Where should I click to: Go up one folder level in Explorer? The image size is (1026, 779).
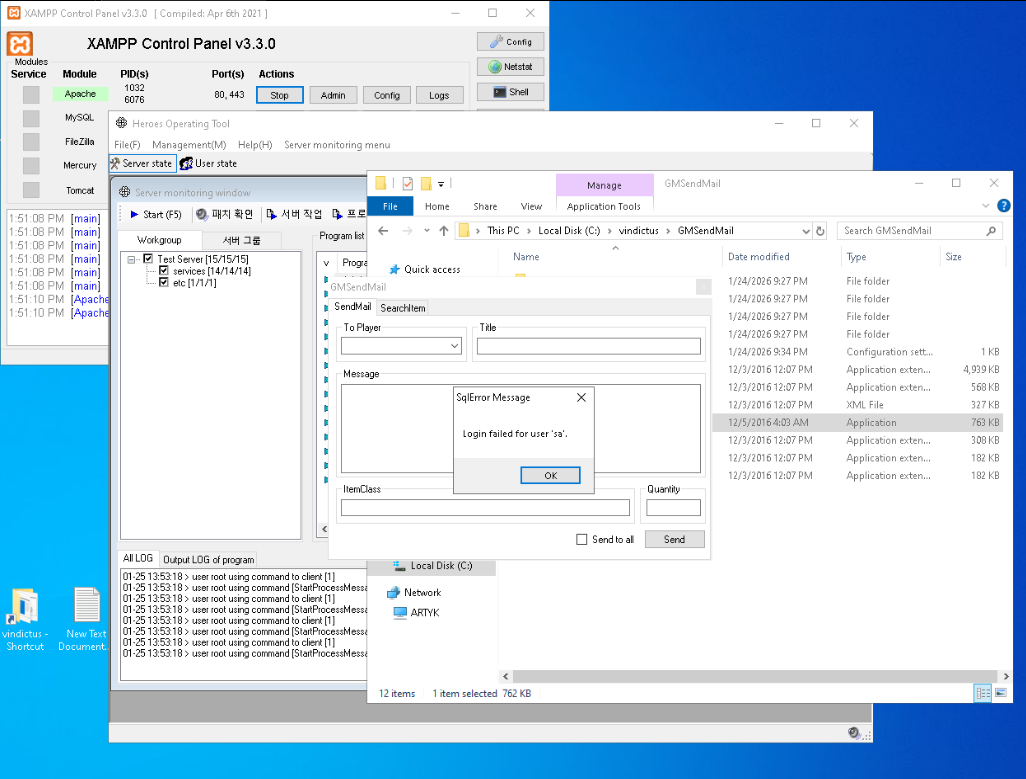(x=444, y=231)
